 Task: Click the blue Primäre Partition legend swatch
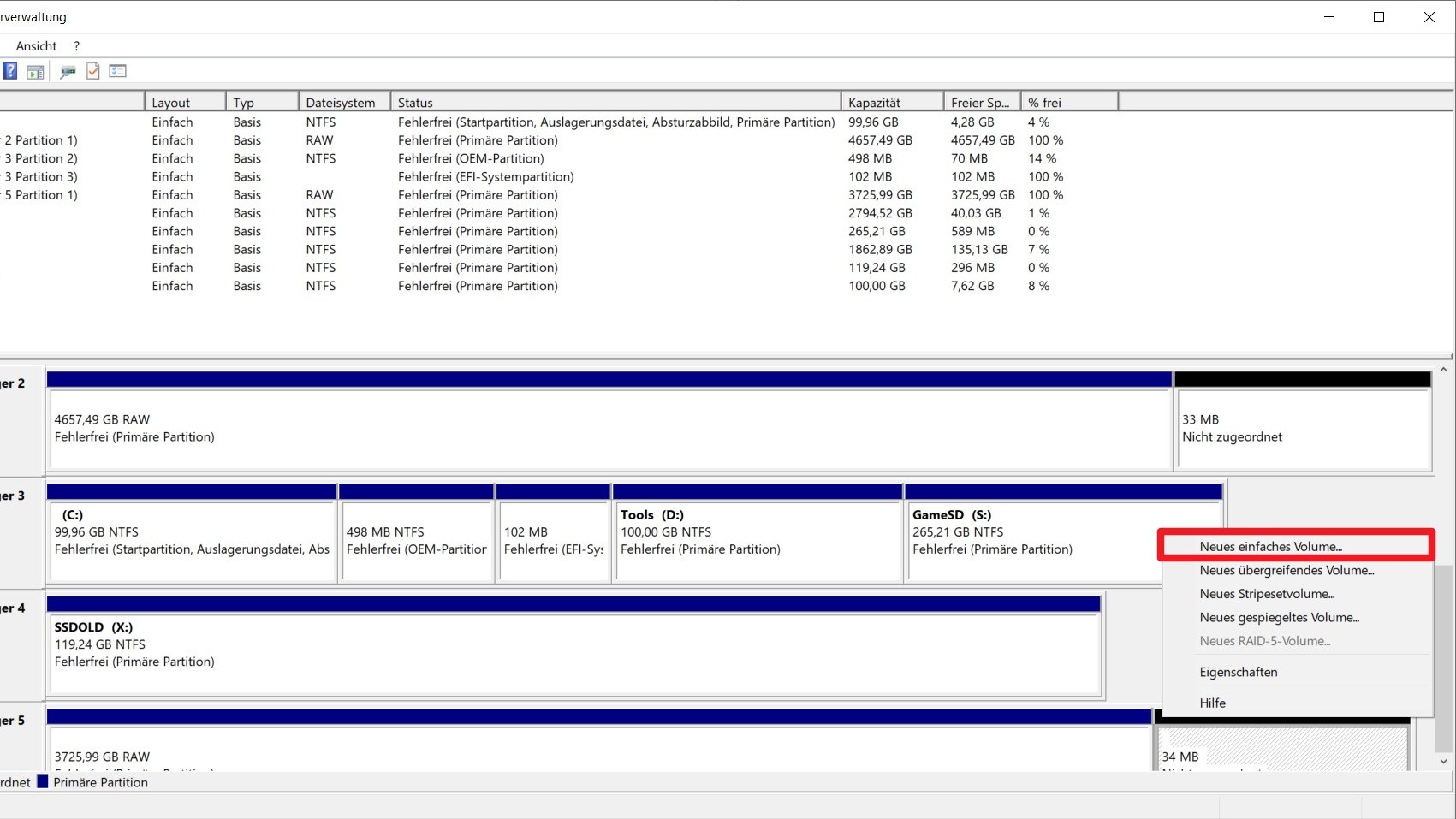point(43,782)
